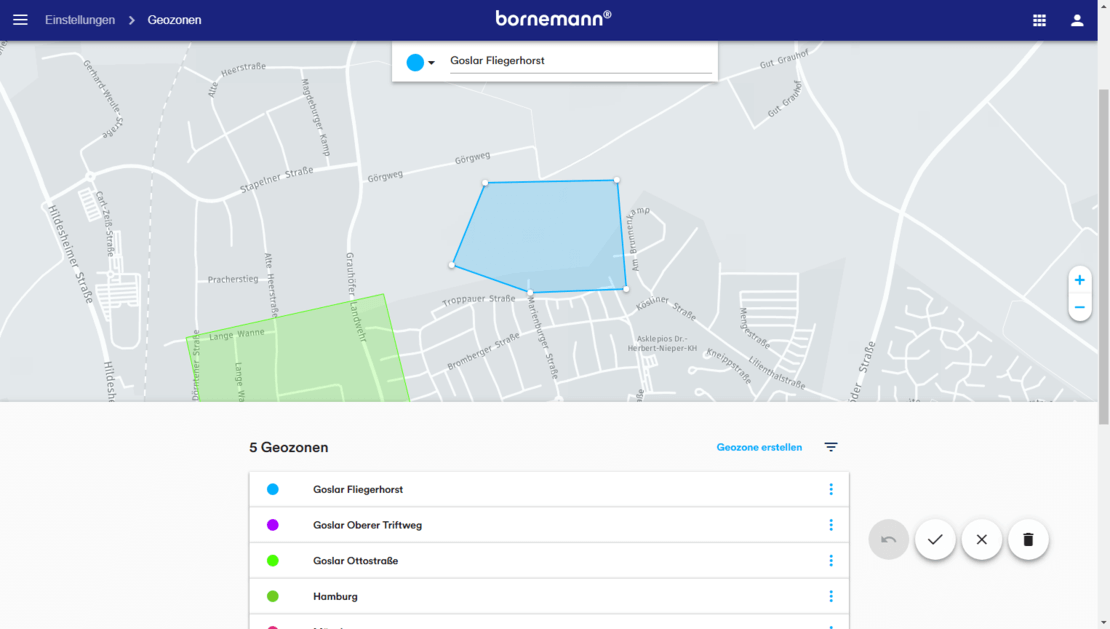Select Hamburg in geozone list
Image resolution: width=1110 pixels, height=629 pixels.
[549, 596]
